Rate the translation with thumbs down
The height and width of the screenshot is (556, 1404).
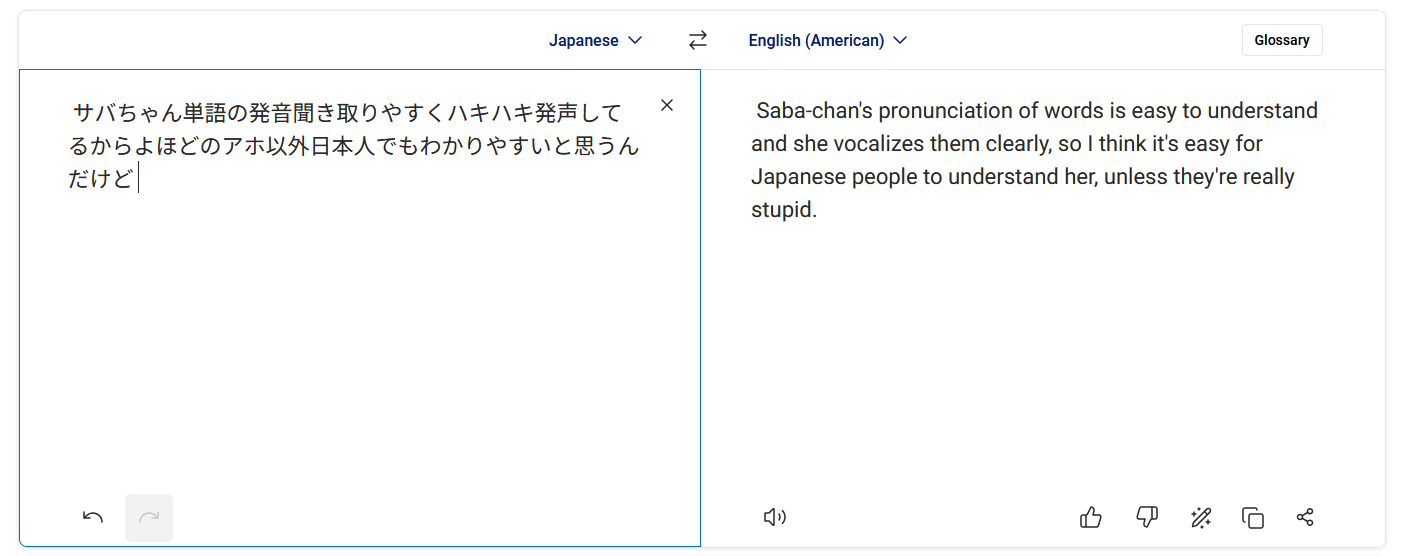(x=1146, y=517)
